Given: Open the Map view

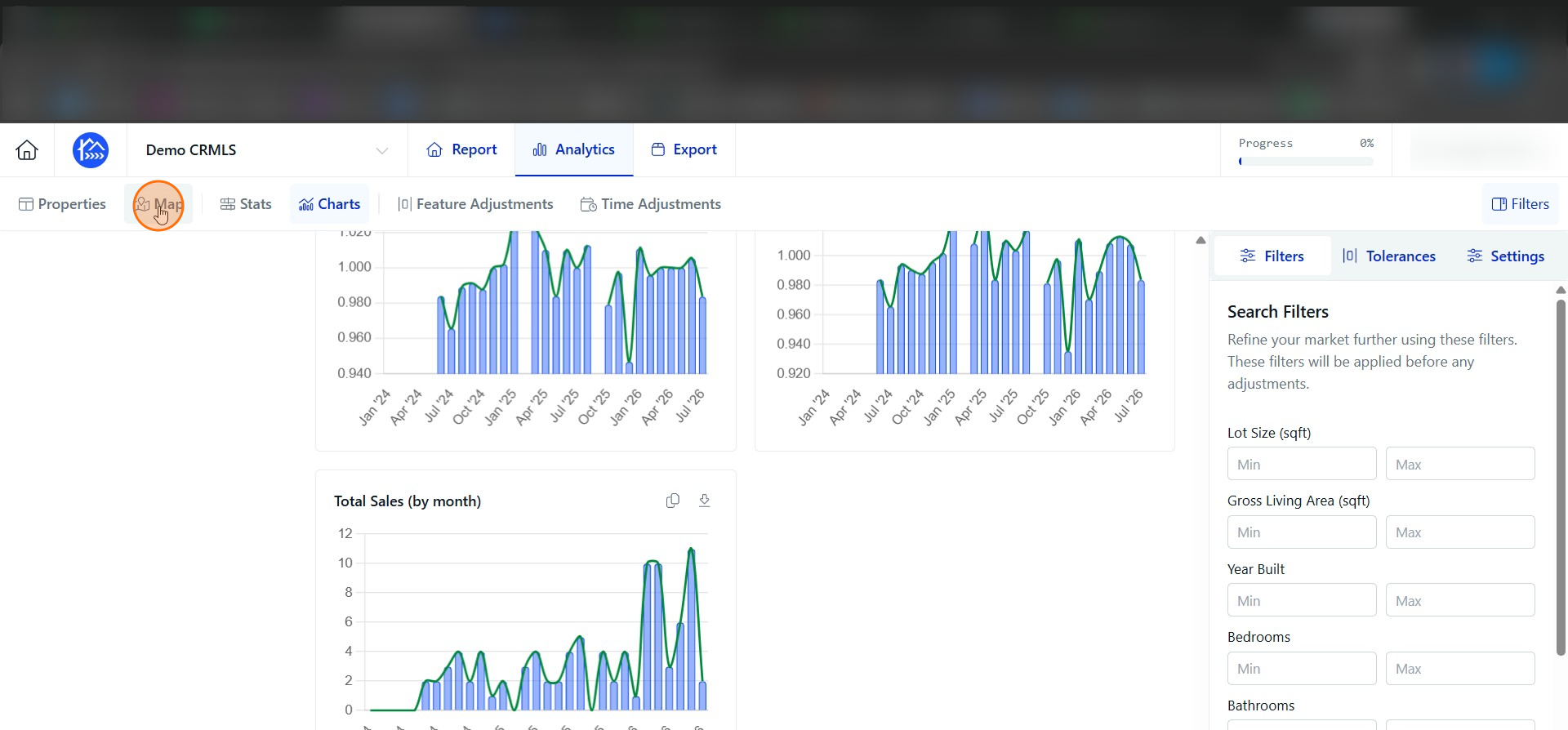Looking at the screenshot, I should click(x=158, y=204).
